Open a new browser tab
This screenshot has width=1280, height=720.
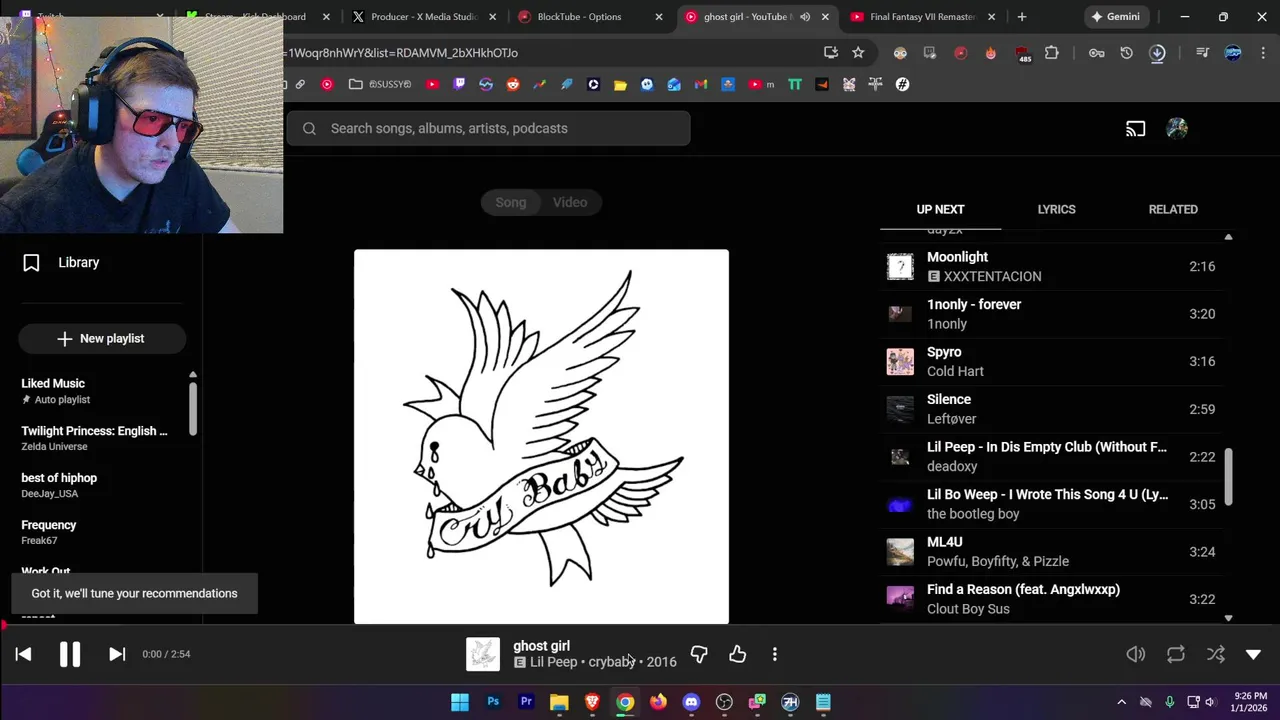(1021, 17)
